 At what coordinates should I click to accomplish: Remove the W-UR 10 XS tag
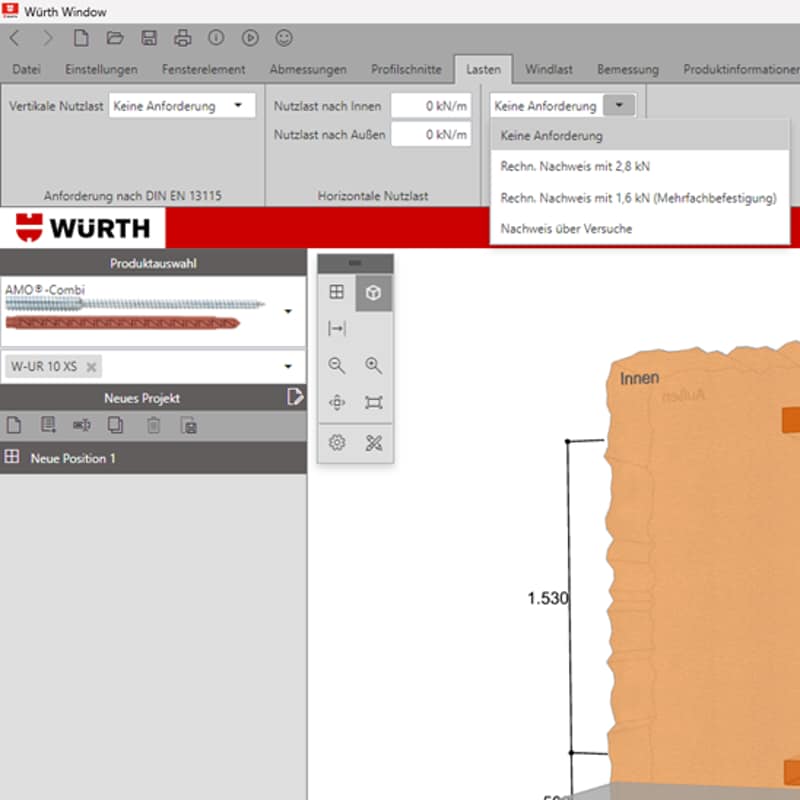tap(92, 367)
